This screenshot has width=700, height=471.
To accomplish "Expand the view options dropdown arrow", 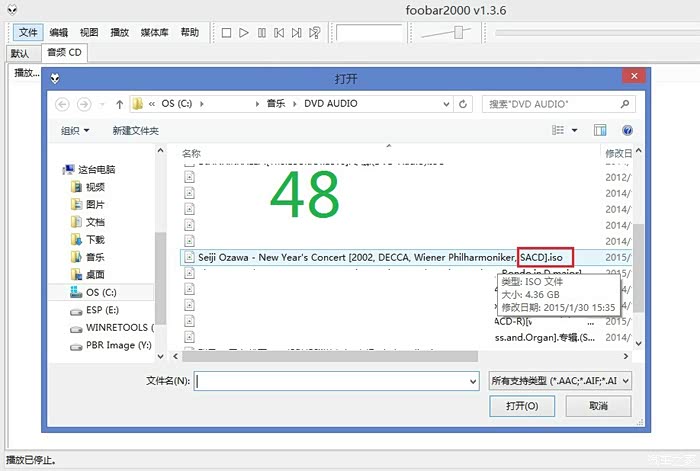I will point(575,131).
